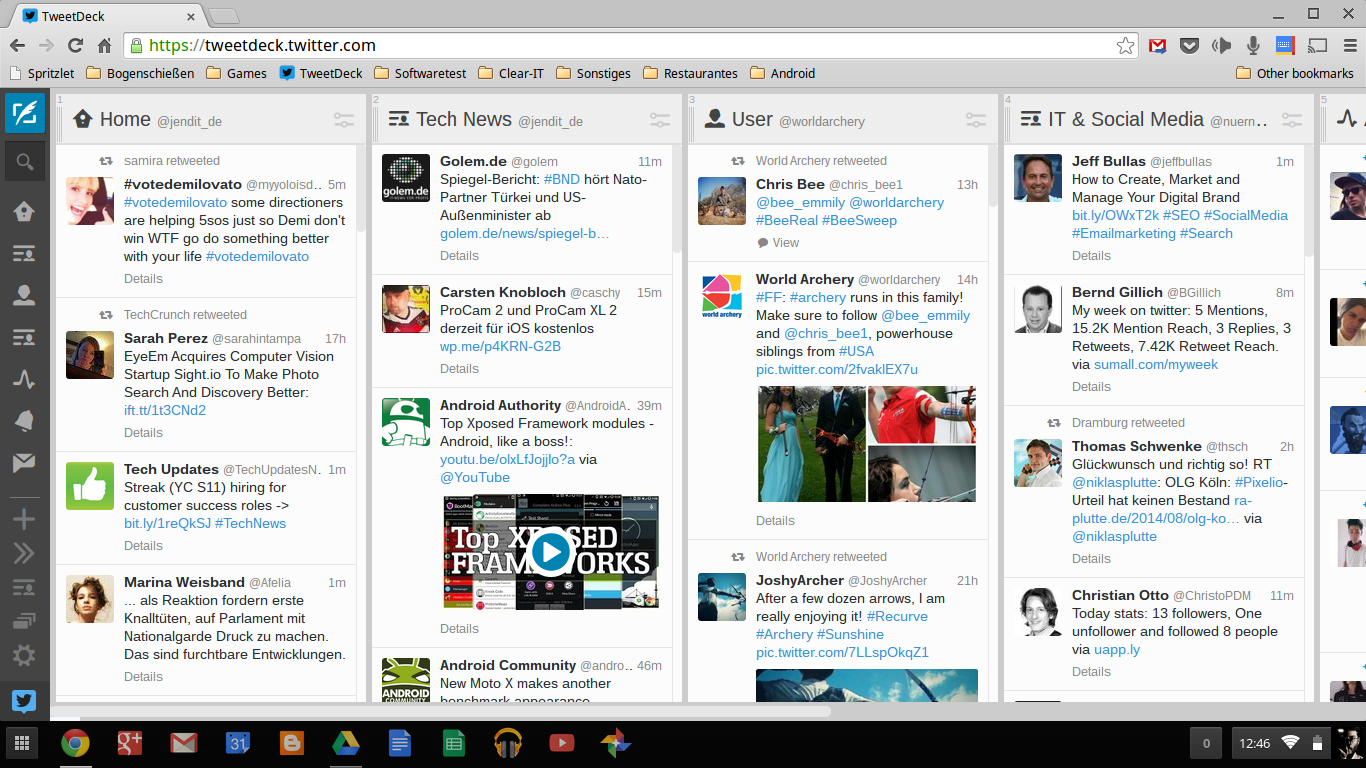Click the Gmail extension icon in the toolbar
The image size is (1366, 768).
(x=1157, y=46)
